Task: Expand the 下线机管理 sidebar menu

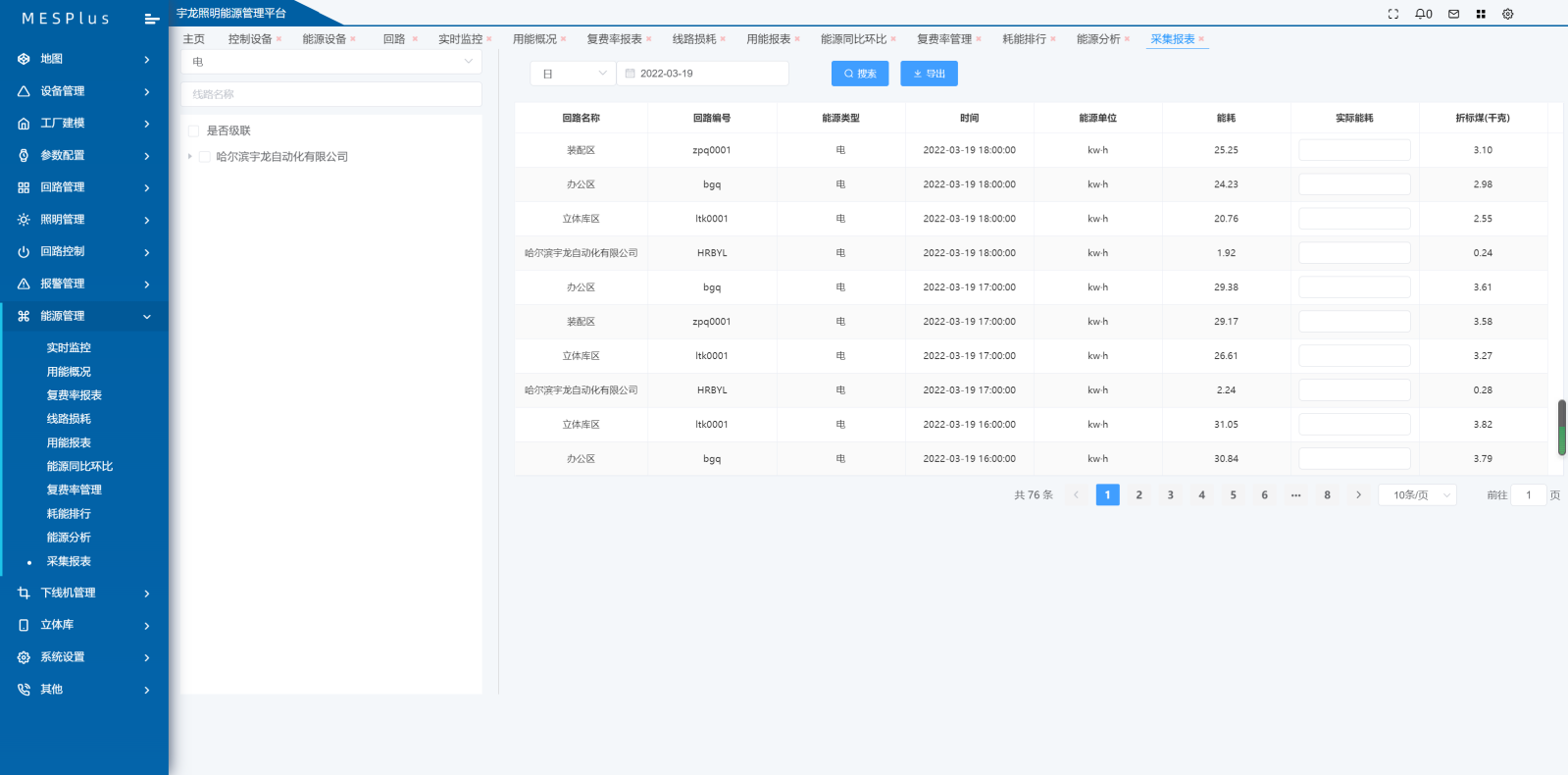Action: 147,593
